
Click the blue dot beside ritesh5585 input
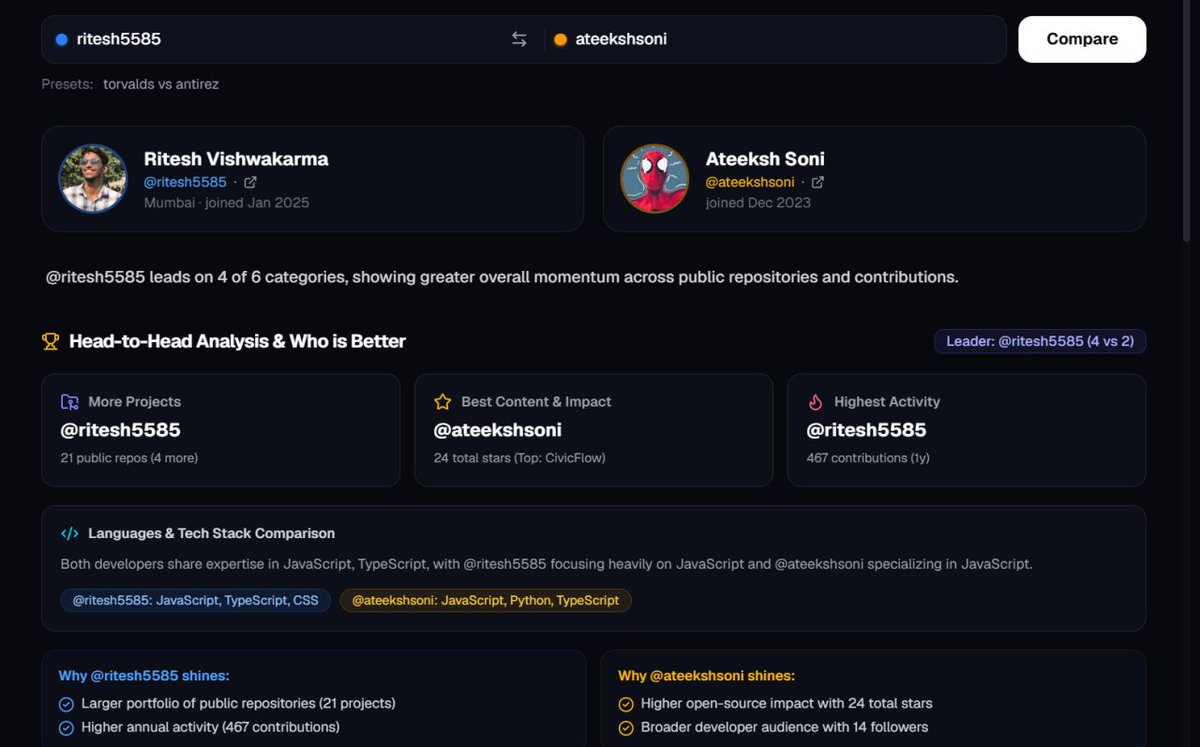[x=62, y=39]
